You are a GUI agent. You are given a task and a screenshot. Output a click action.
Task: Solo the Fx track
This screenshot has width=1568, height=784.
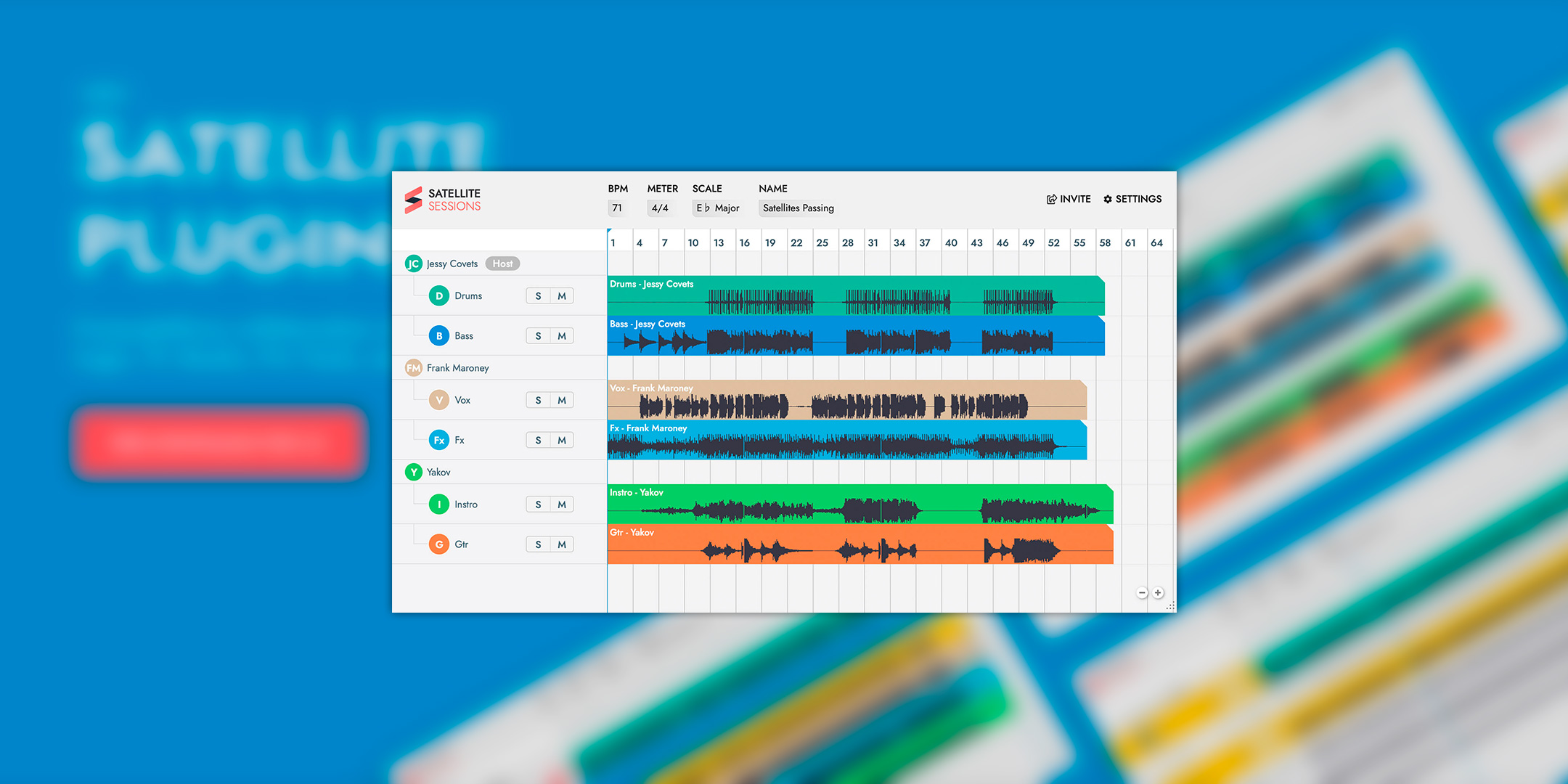(538, 440)
